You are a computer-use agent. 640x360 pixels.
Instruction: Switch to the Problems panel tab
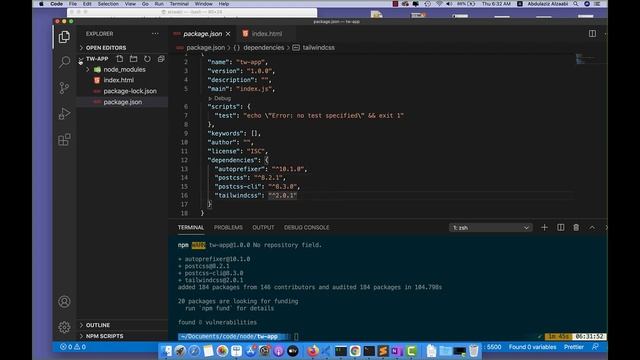pyautogui.click(x=228, y=227)
